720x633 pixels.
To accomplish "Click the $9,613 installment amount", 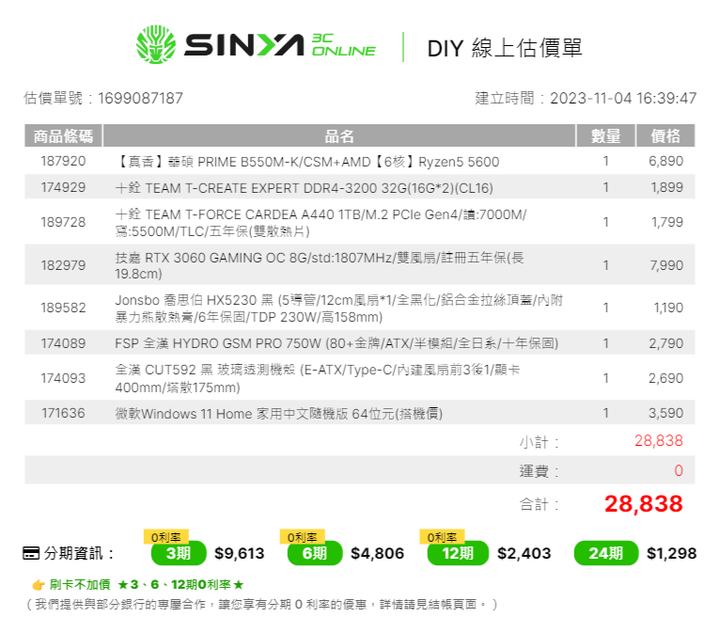I will coord(240,554).
